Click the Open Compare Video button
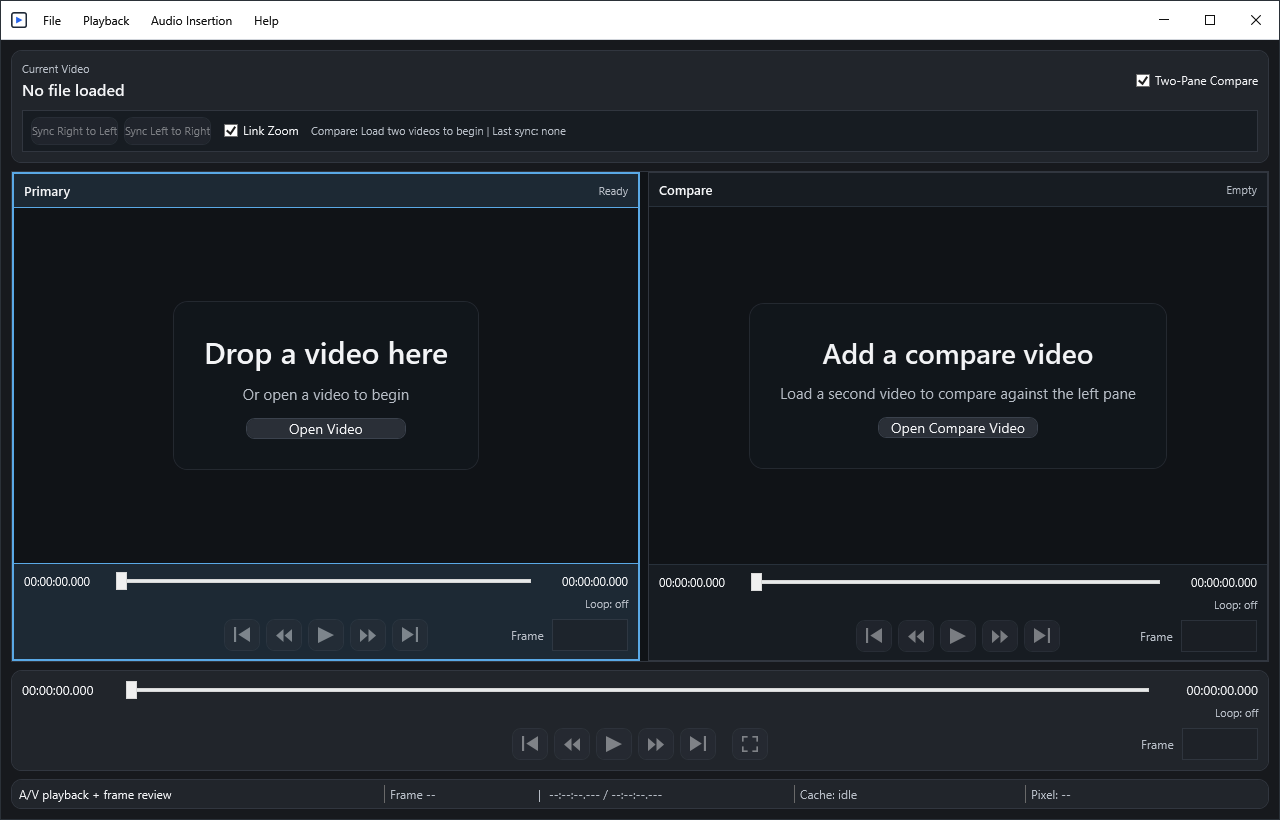This screenshot has width=1280, height=820. coord(958,428)
